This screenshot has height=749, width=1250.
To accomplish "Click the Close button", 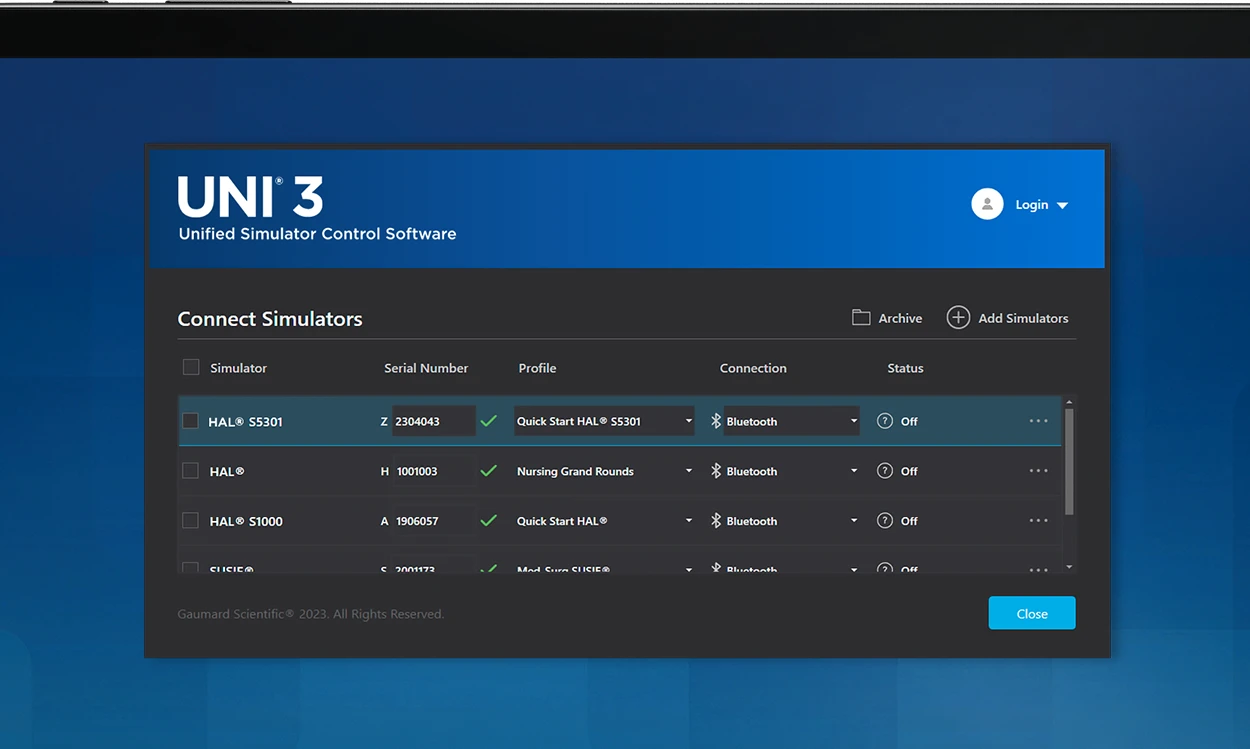I will (x=1032, y=613).
